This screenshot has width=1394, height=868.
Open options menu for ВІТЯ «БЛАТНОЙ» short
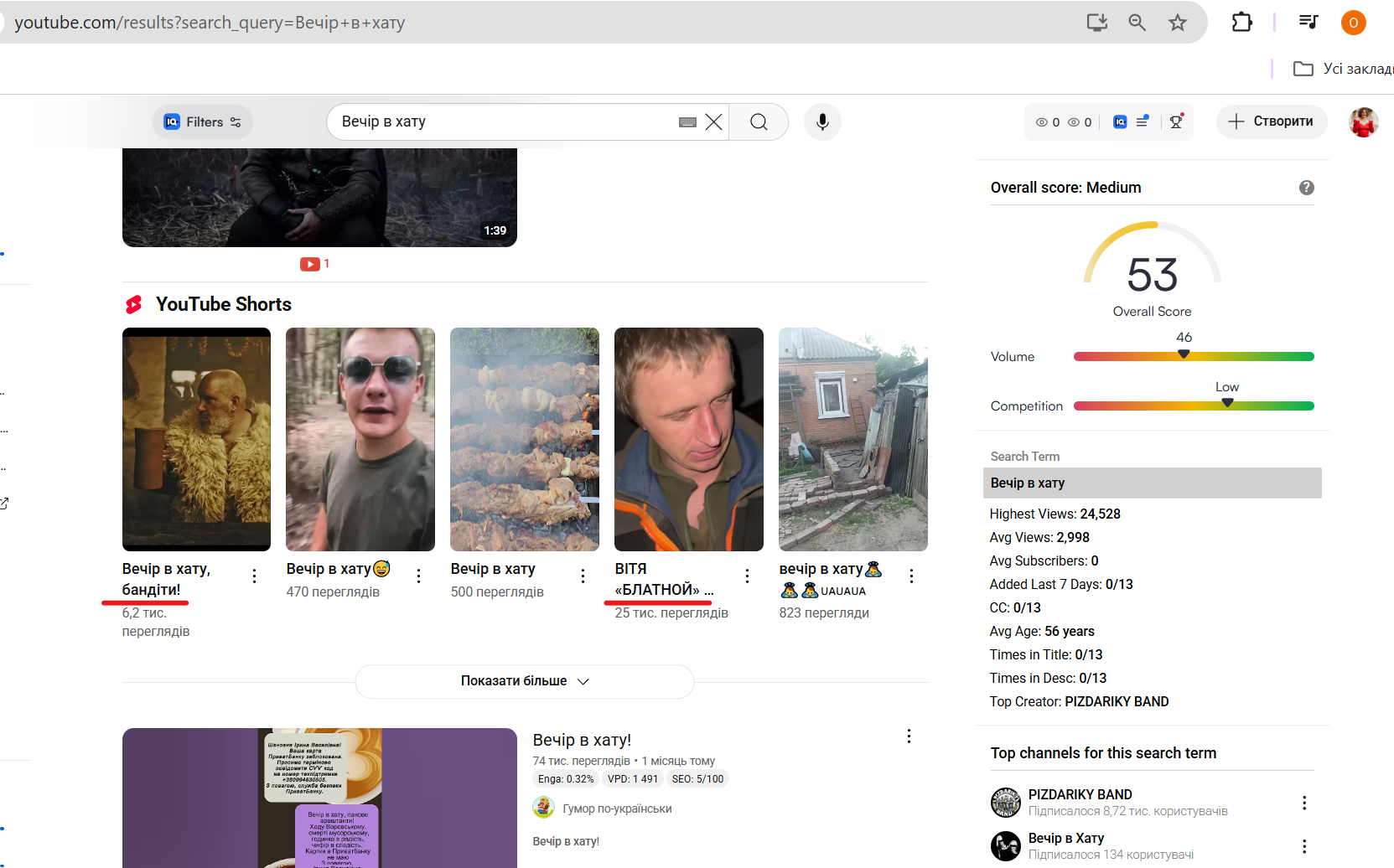747,576
